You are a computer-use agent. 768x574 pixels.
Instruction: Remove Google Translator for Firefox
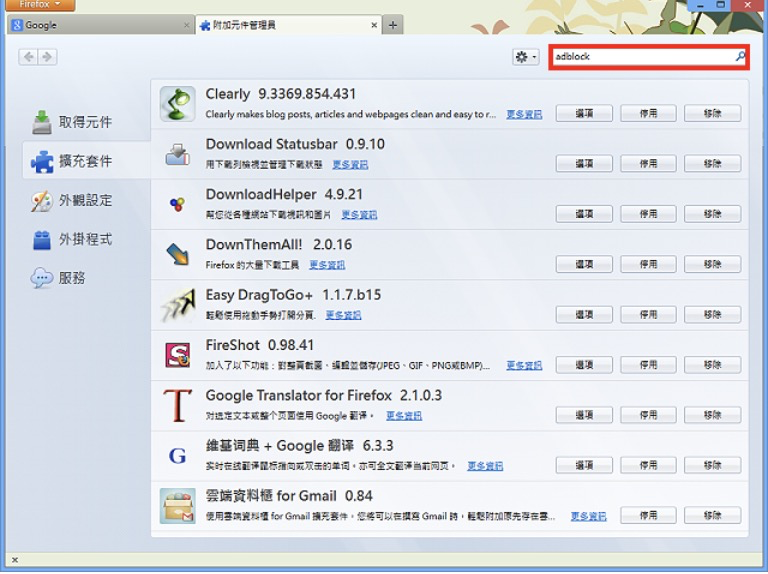tap(712, 415)
